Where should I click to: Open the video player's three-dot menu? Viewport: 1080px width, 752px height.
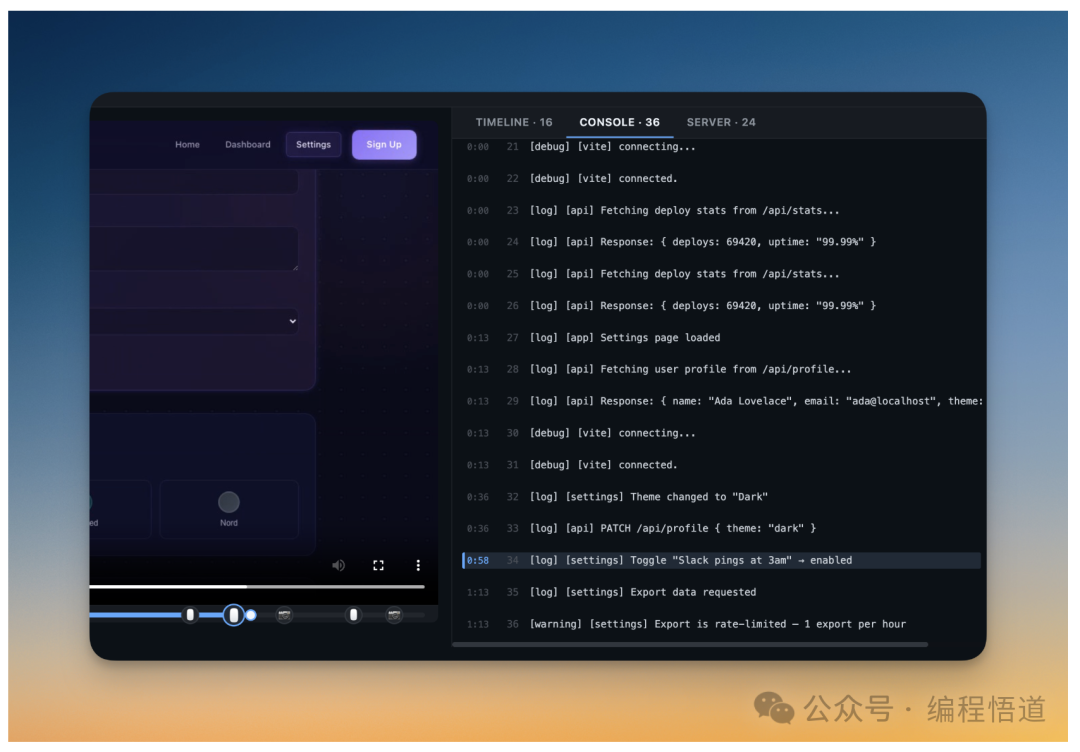pos(418,565)
